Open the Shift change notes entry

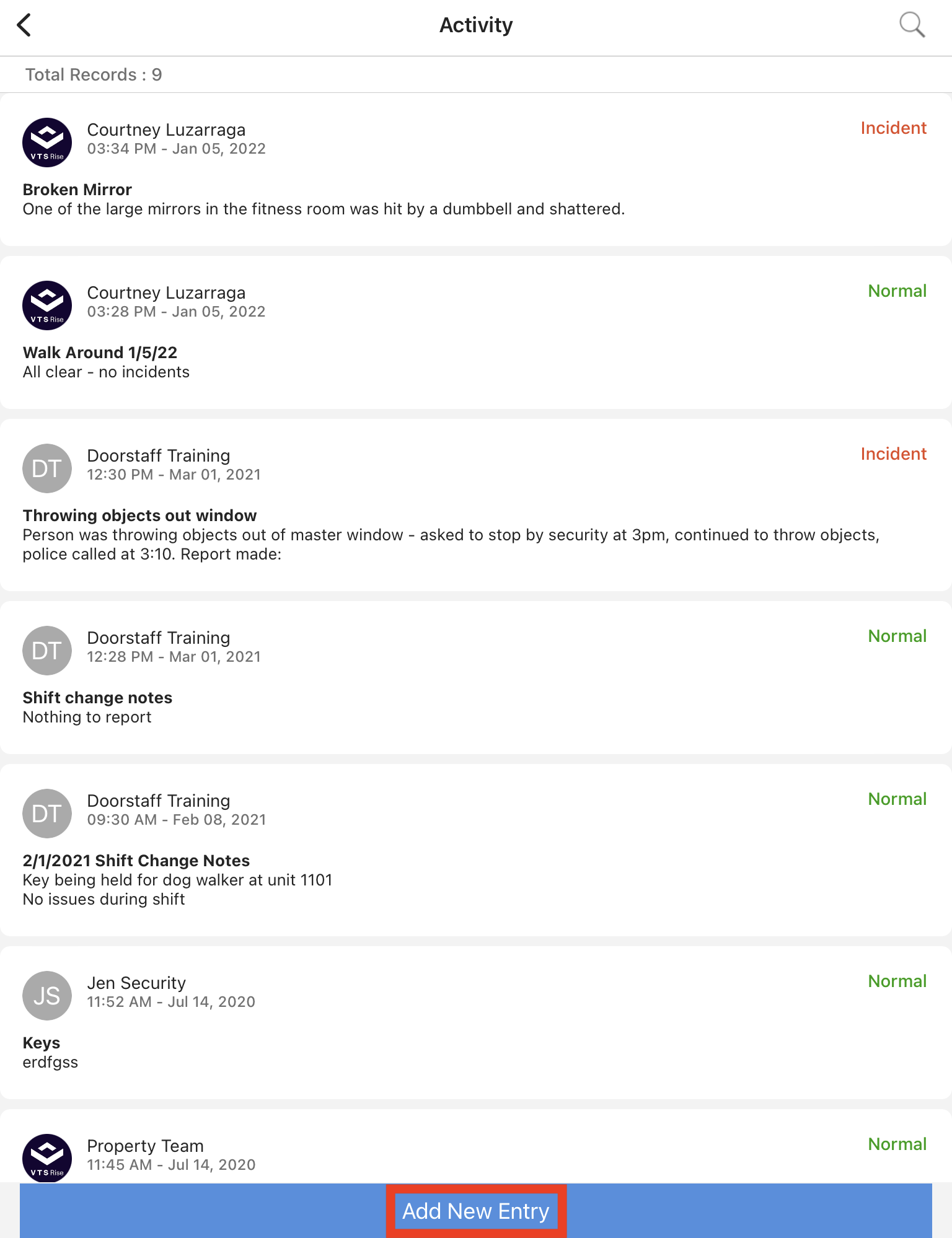tap(97, 698)
